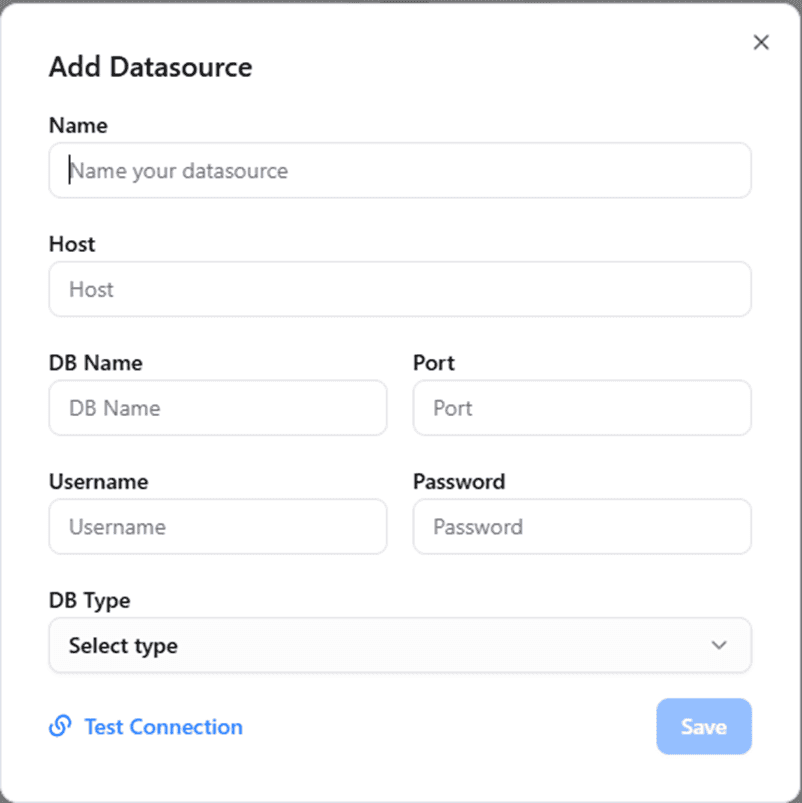802x803 pixels.
Task: Click the DB Name label text
Action: click(x=96, y=363)
